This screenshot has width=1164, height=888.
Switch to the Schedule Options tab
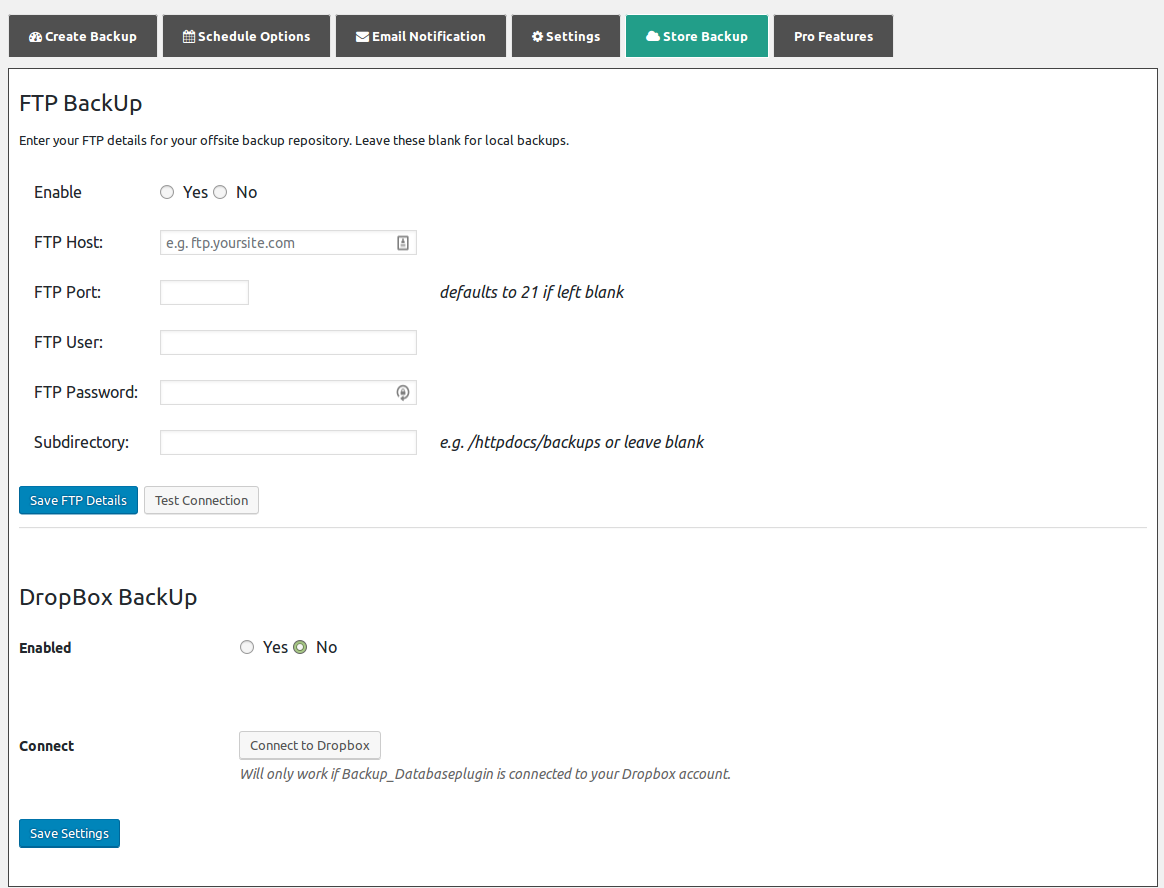coord(246,36)
